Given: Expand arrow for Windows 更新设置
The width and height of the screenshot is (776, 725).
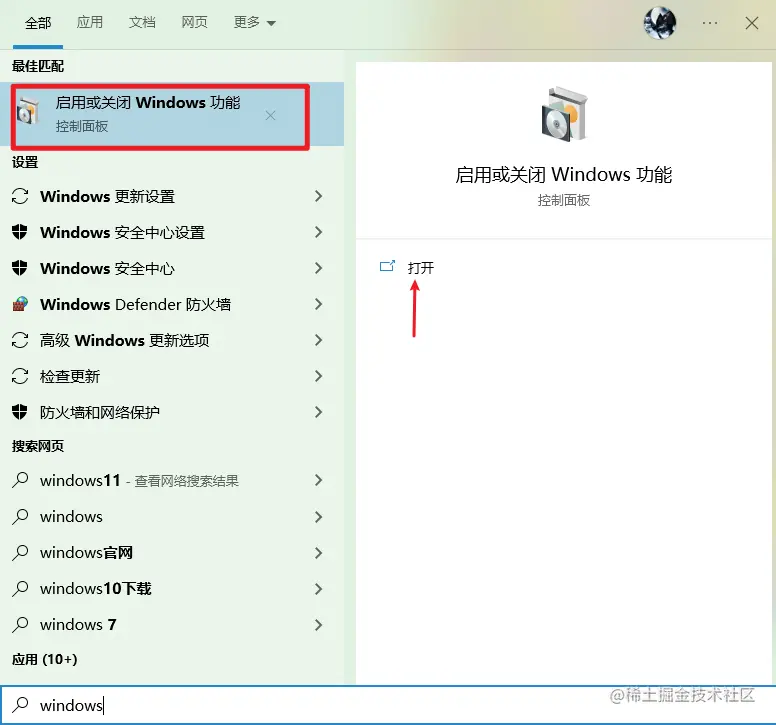Looking at the screenshot, I should (x=319, y=196).
